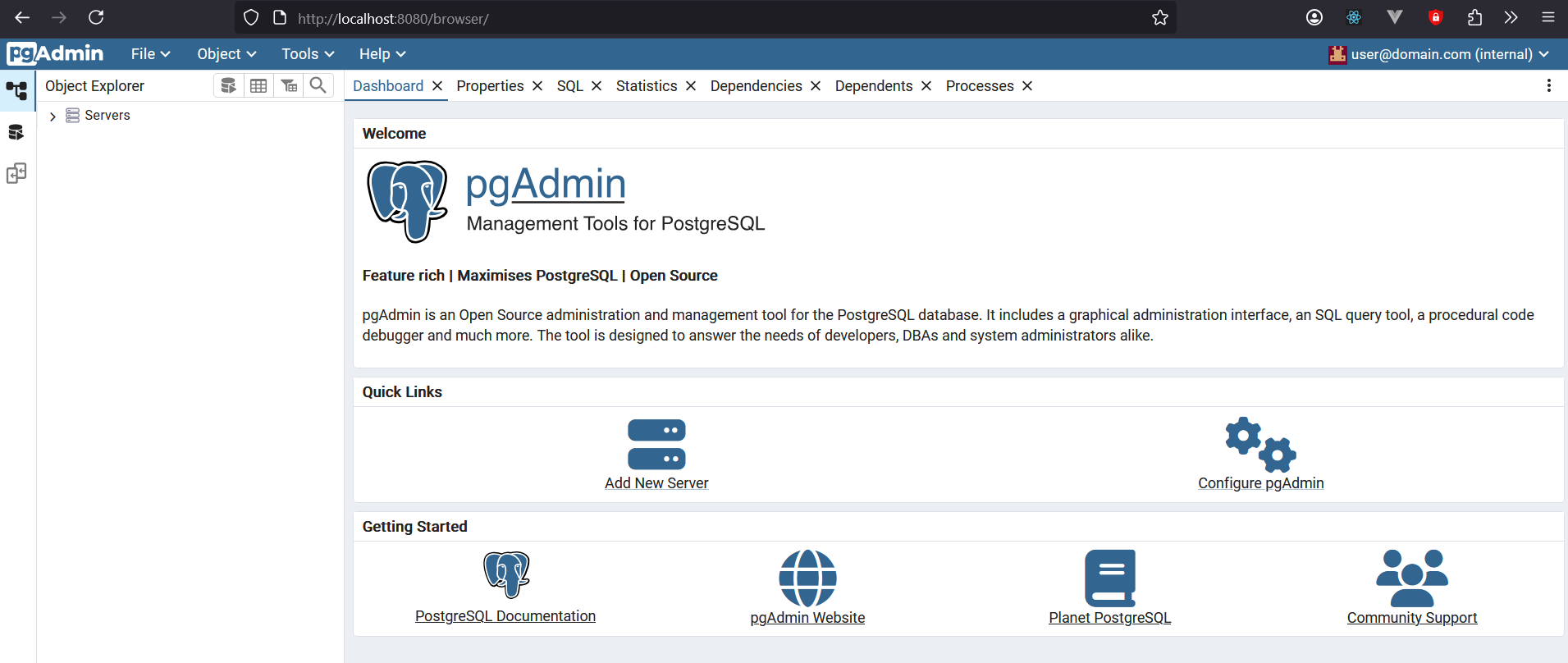Click the pgAdmin Website globe icon
This screenshot has height=663, width=1568.
coord(807,578)
